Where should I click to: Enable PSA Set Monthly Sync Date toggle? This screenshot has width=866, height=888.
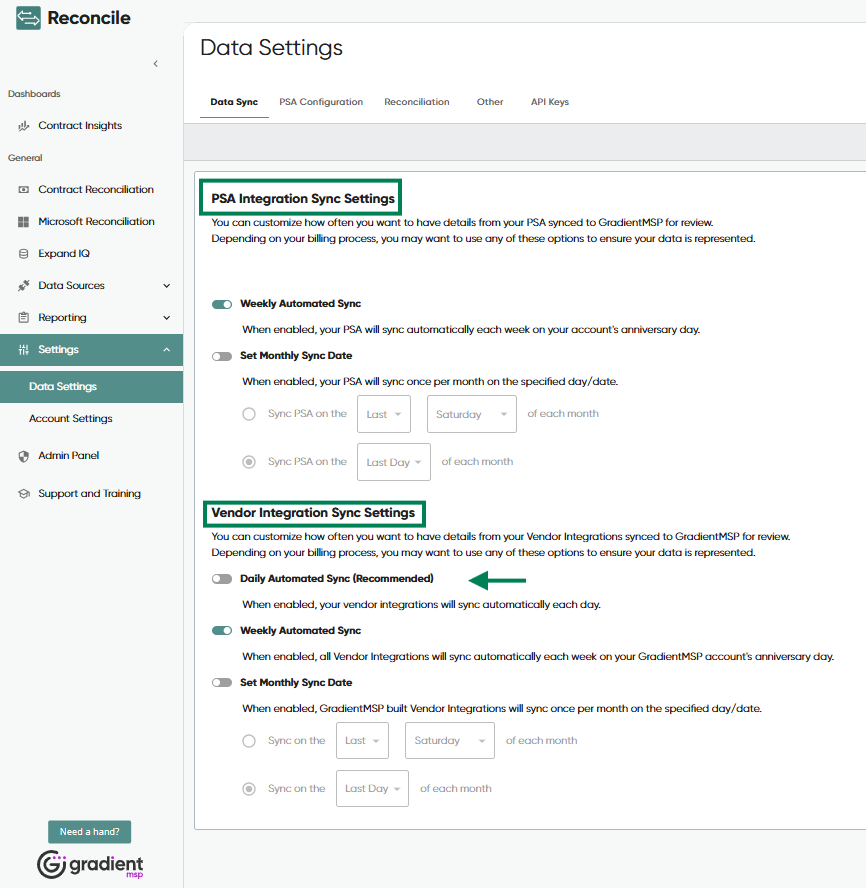(222, 356)
